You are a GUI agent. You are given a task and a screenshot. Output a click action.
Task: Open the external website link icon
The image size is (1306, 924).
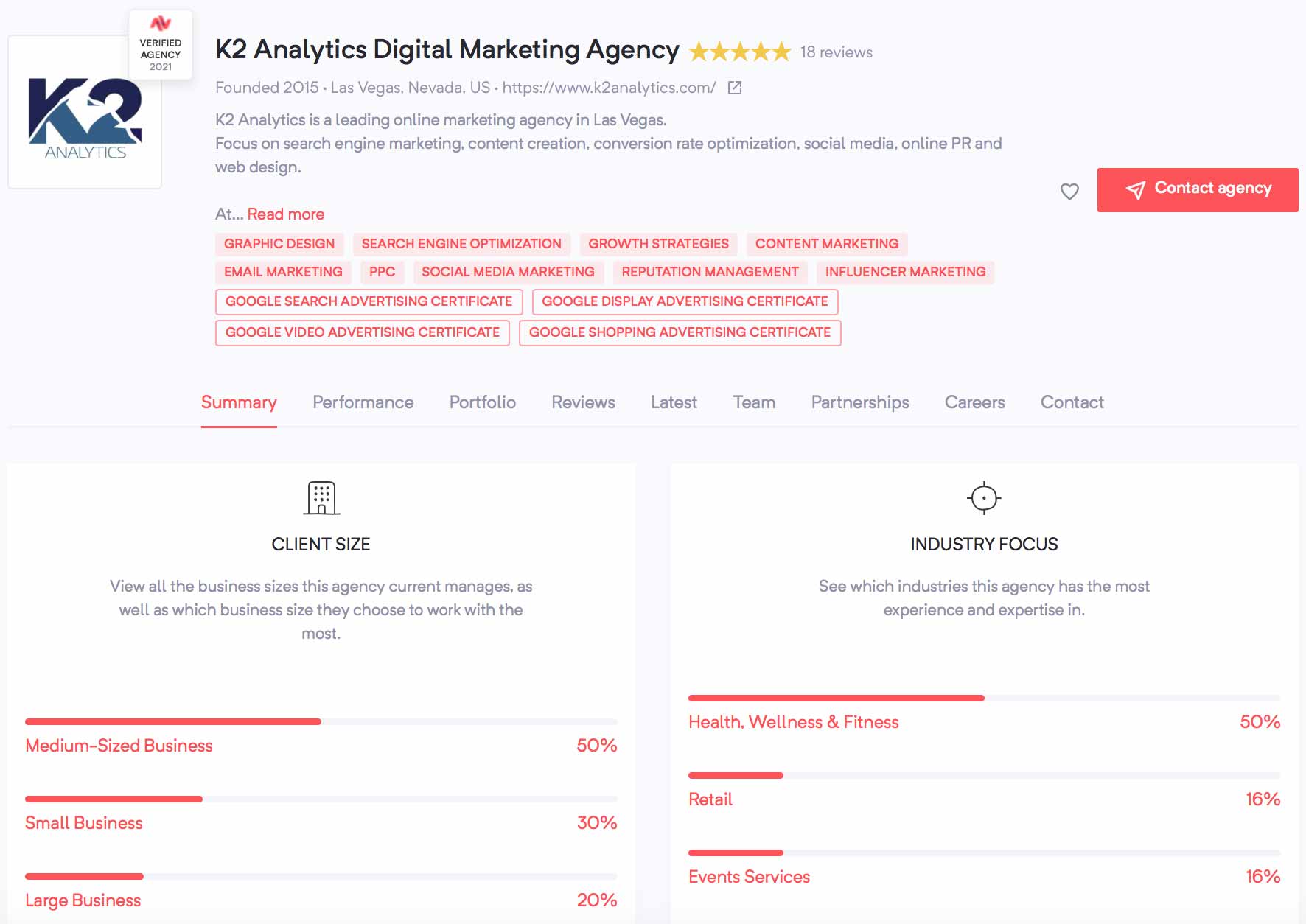pos(735,88)
